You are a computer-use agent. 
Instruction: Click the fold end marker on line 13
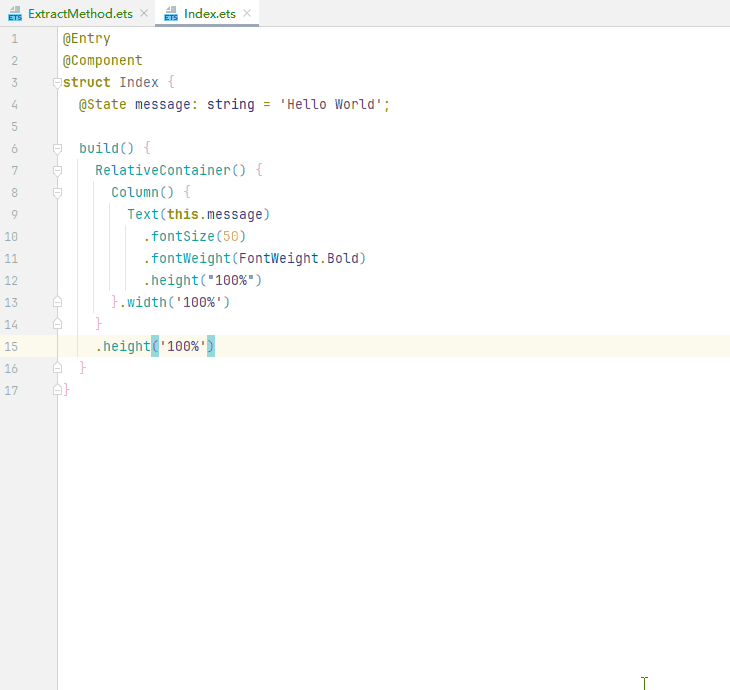tap(58, 302)
